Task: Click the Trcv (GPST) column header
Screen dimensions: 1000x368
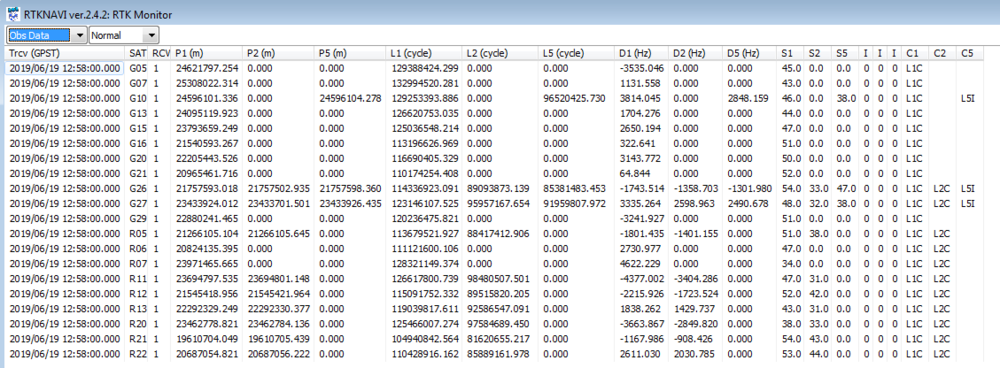Action: [65, 53]
